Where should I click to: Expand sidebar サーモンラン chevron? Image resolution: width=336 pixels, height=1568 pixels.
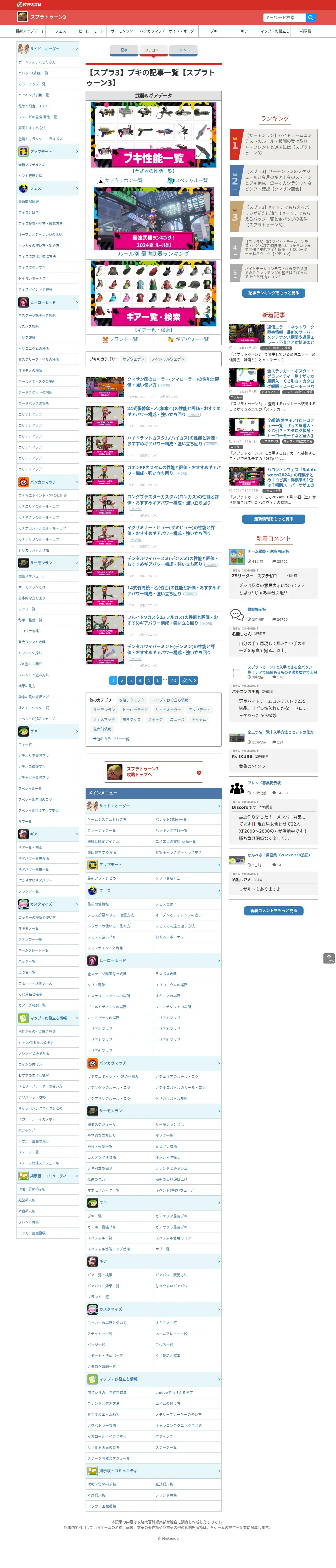pyautogui.click(x=77, y=563)
